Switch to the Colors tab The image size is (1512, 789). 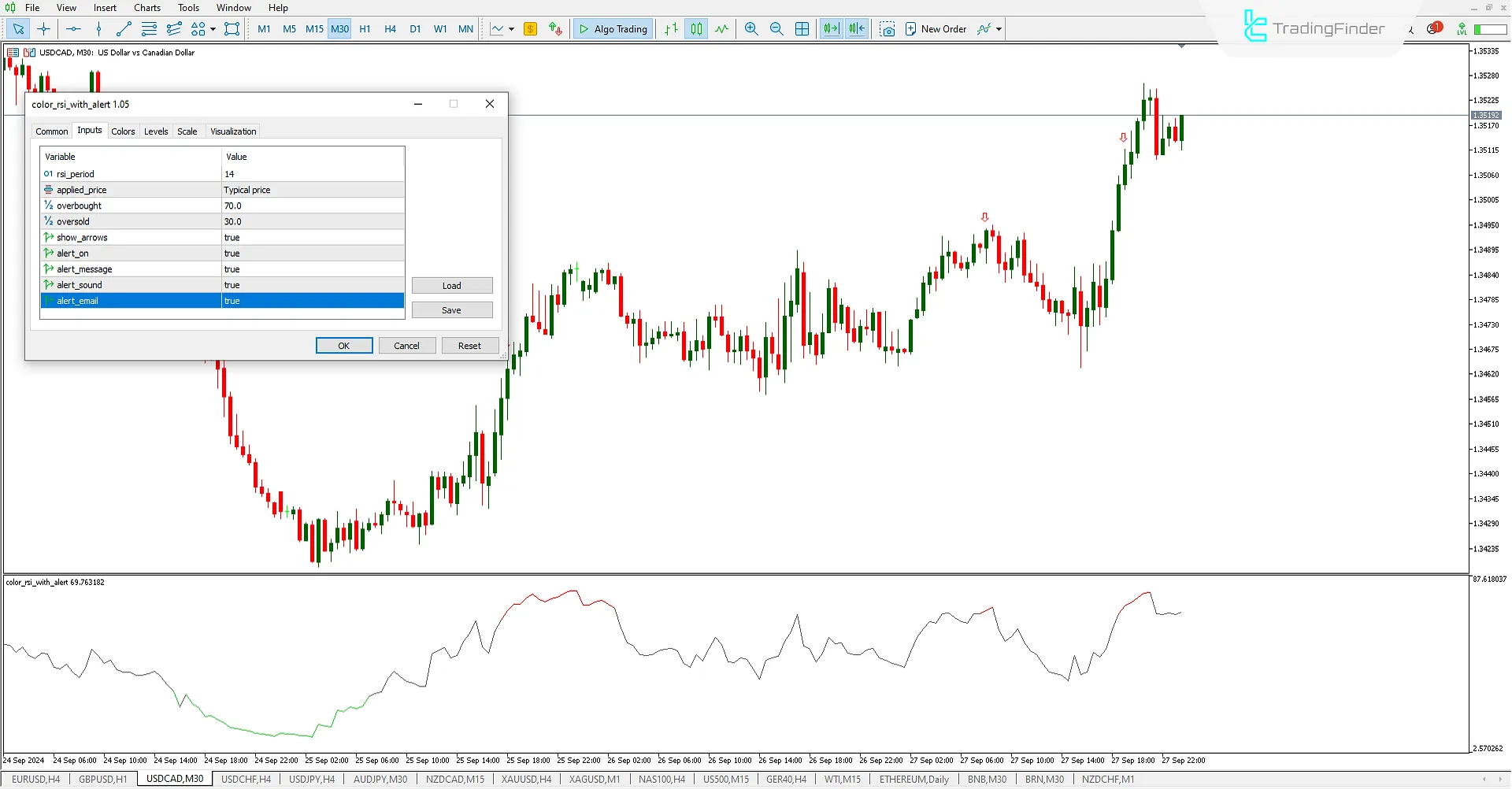(x=123, y=131)
